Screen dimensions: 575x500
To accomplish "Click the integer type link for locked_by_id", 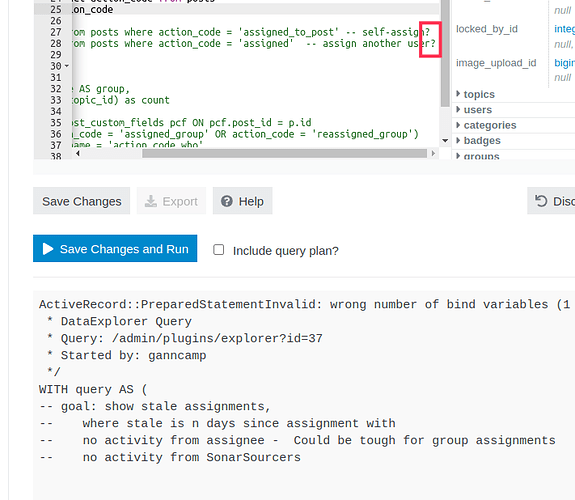I will click(x=565, y=29).
